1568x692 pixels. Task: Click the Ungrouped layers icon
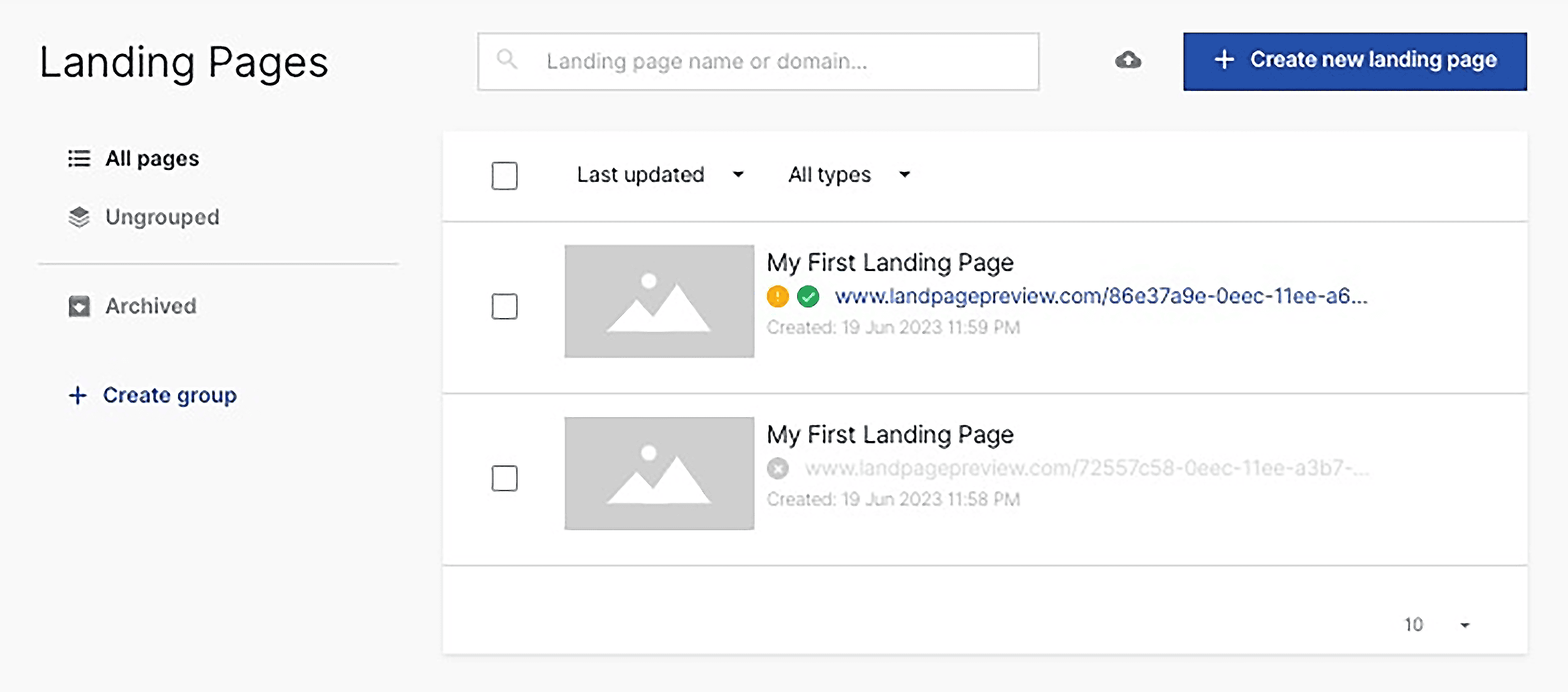[79, 217]
